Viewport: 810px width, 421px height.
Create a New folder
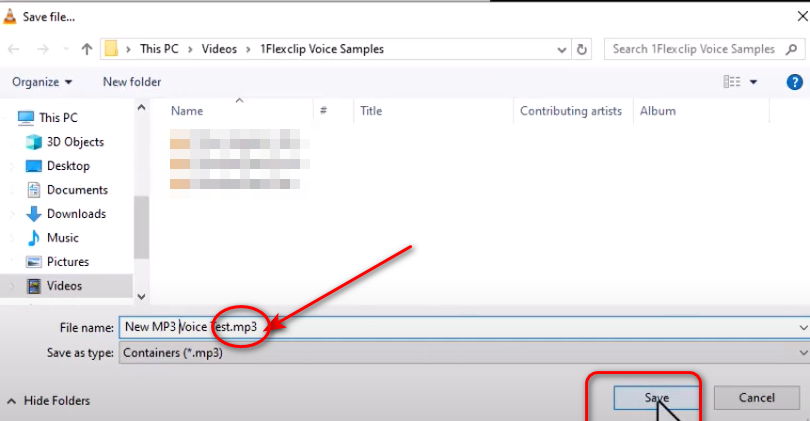(x=132, y=82)
